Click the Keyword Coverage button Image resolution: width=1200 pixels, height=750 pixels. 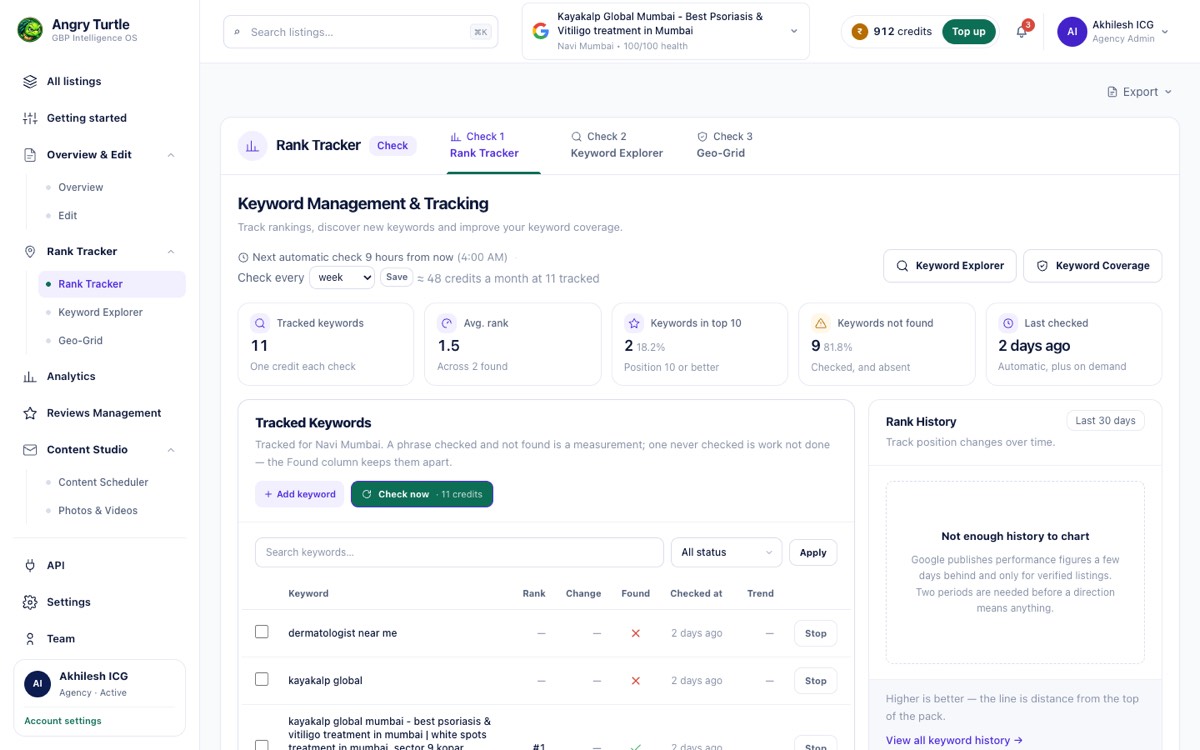pos(1093,266)
